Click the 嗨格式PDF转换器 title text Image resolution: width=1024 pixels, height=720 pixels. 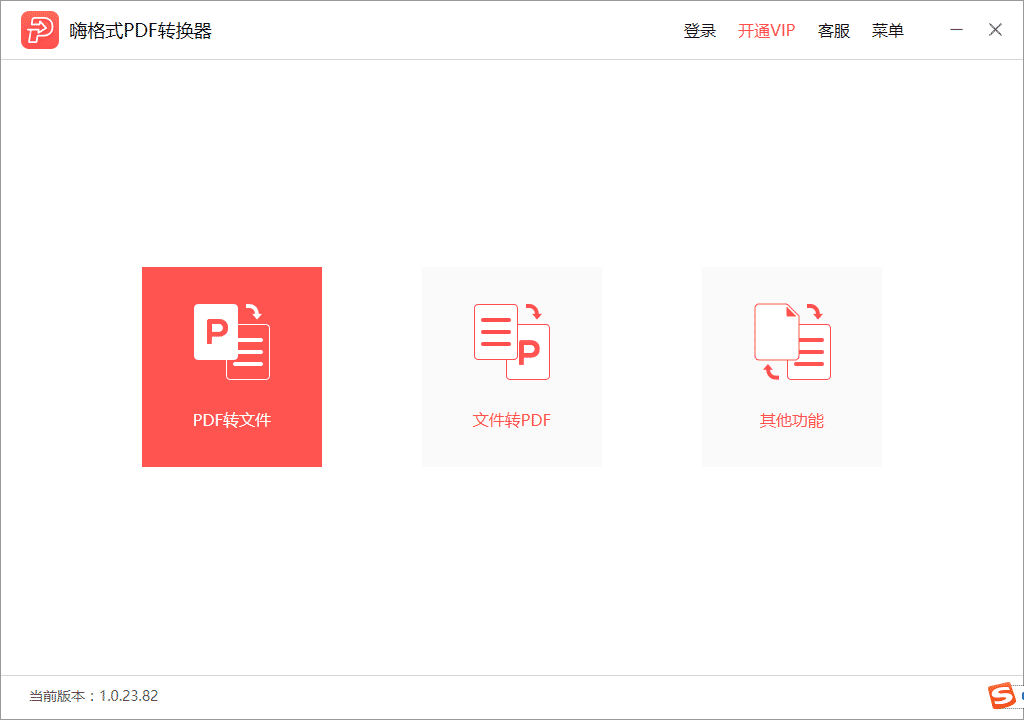[x=140, y=31]
